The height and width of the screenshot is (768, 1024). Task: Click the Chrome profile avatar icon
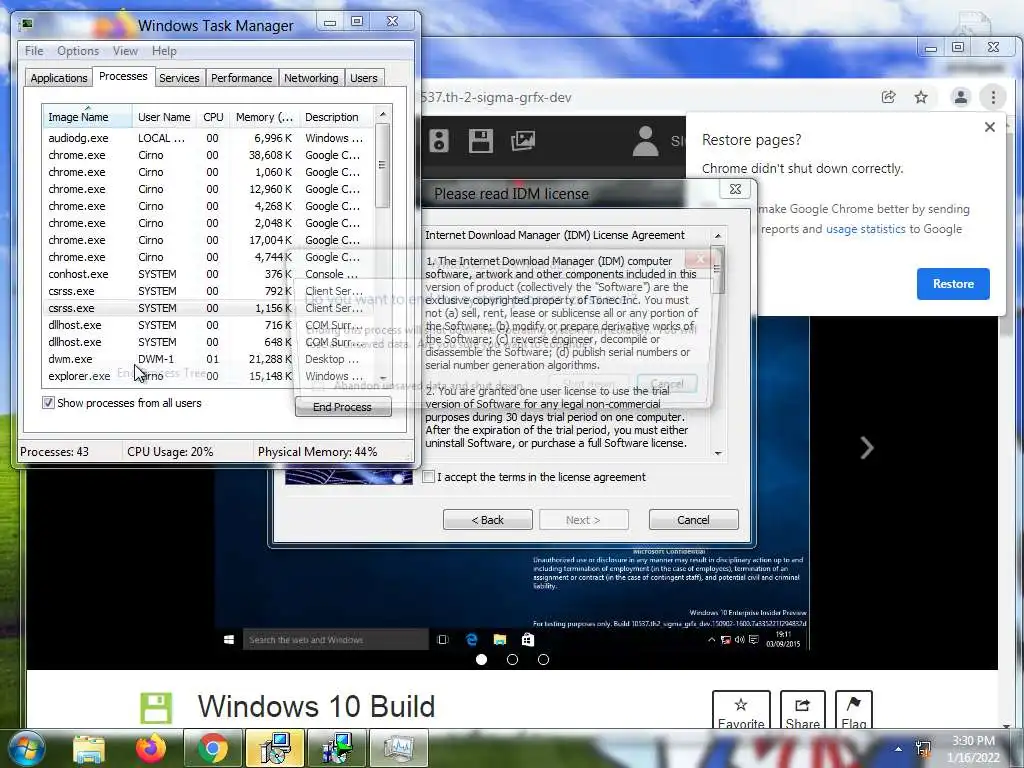tap(961, 97)
